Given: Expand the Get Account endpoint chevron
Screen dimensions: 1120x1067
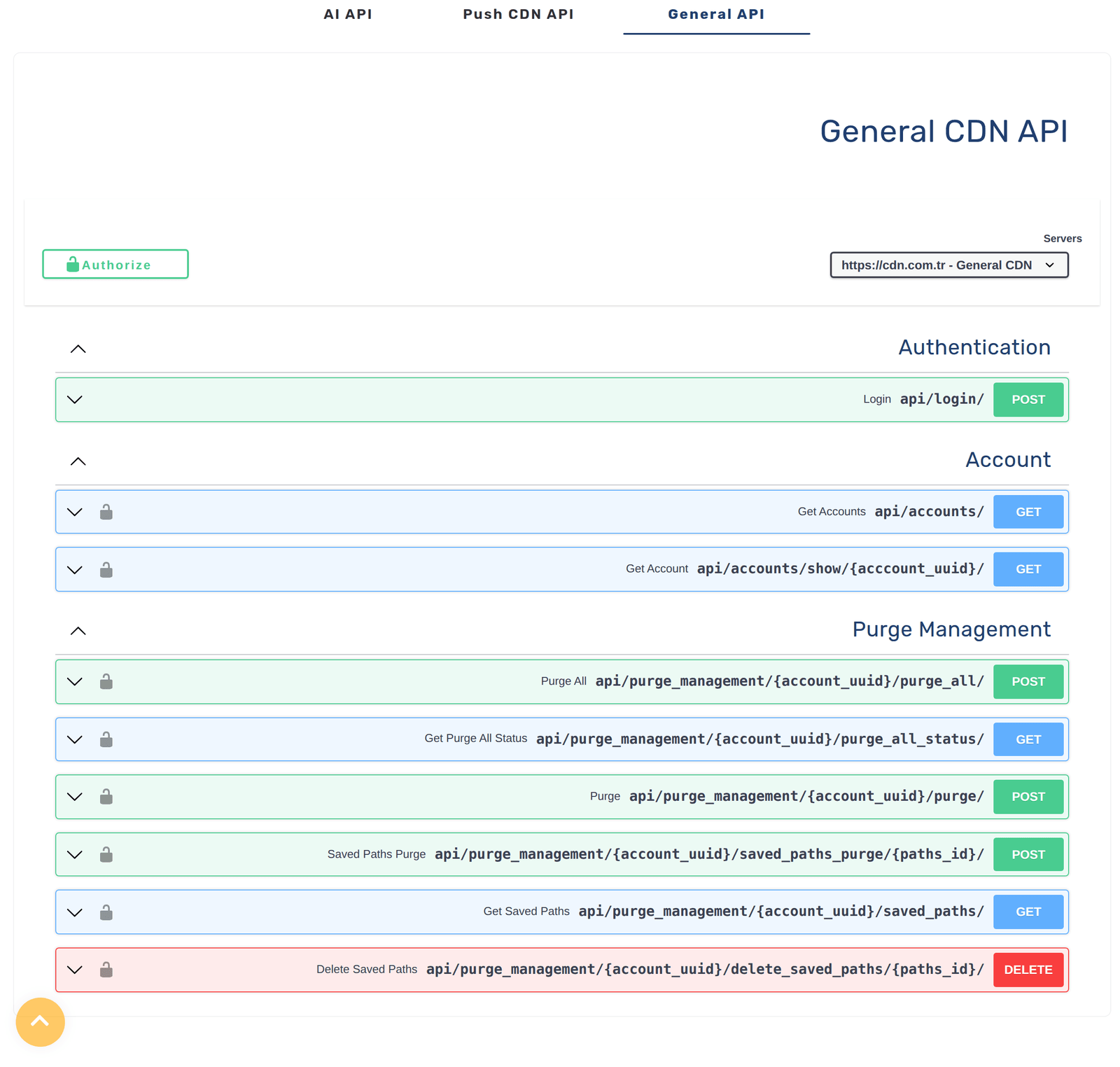Looking at the screenshot, I should [x=75, y=570].
